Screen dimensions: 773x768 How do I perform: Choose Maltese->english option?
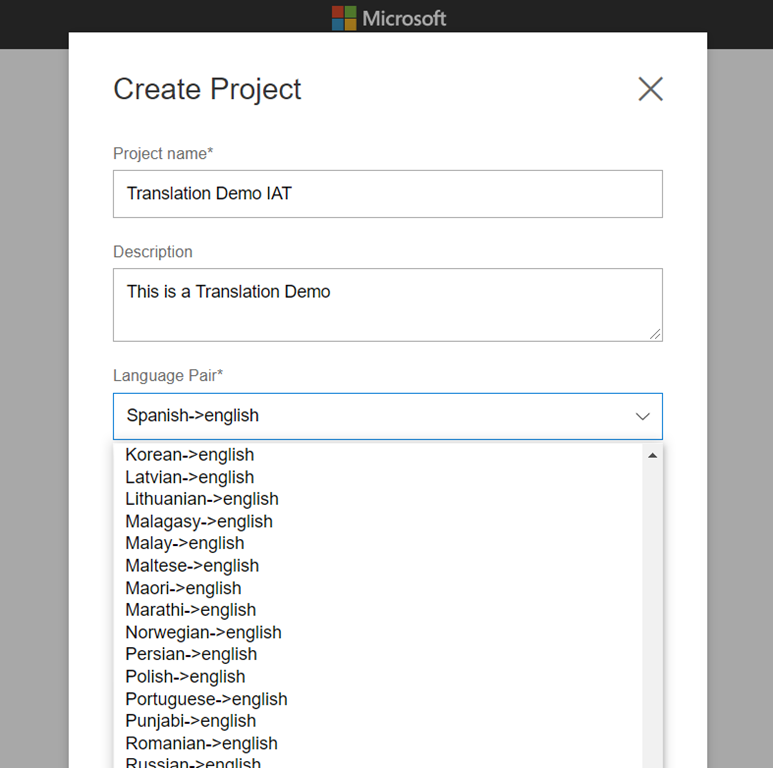click(192, 565)
